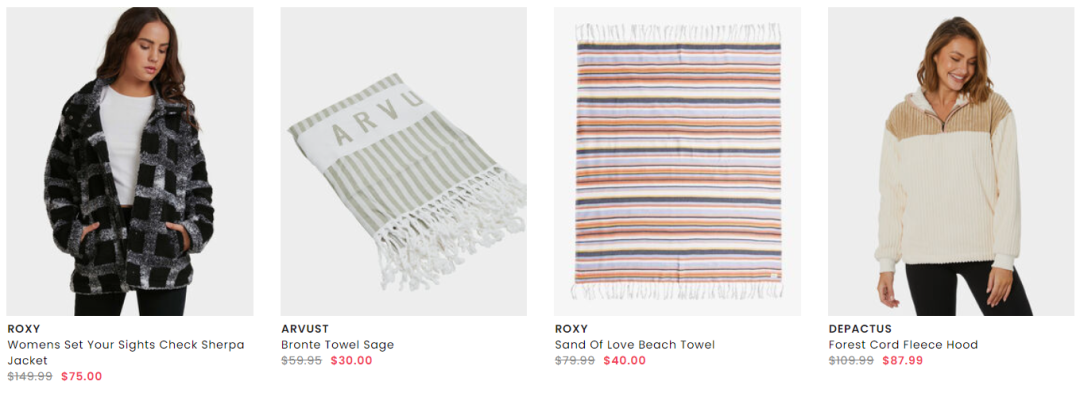
Task: Click the crossed-out $149.99 original price
Action: (x=30, y=377)
